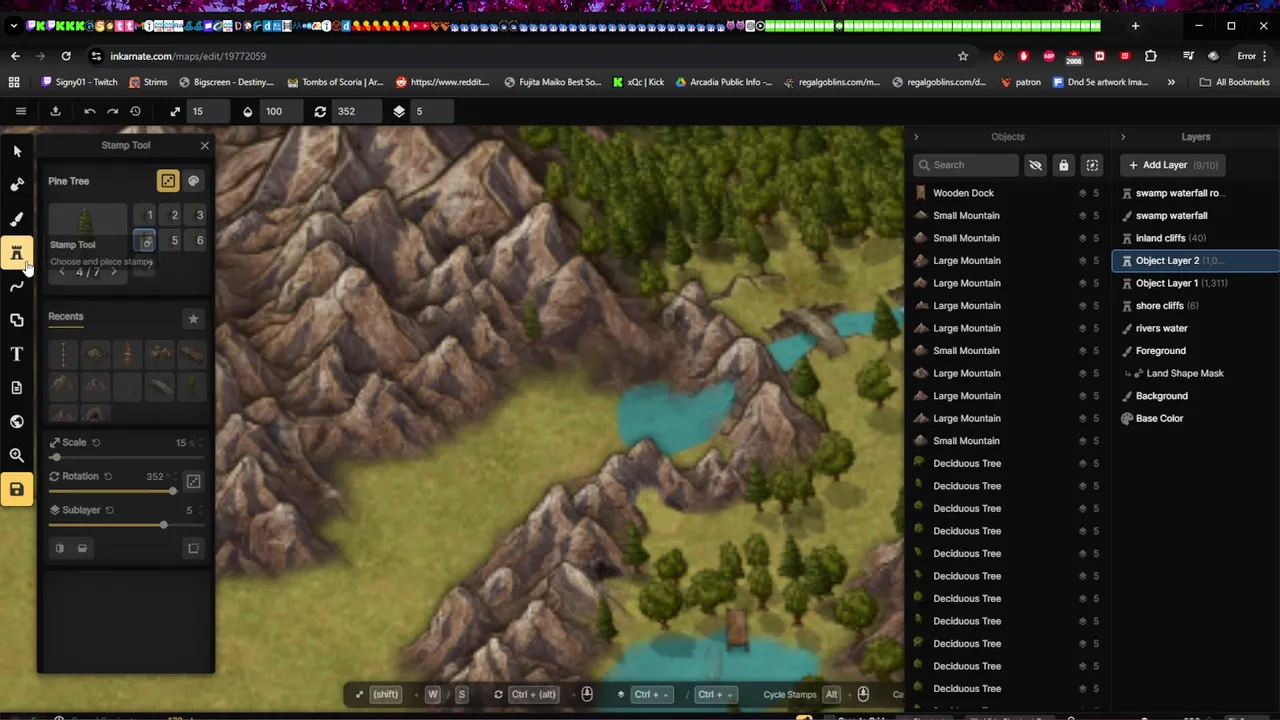1280x720 pixels.
Task: Go to next stamp after 4 / 7
Action: click(114, 272)
